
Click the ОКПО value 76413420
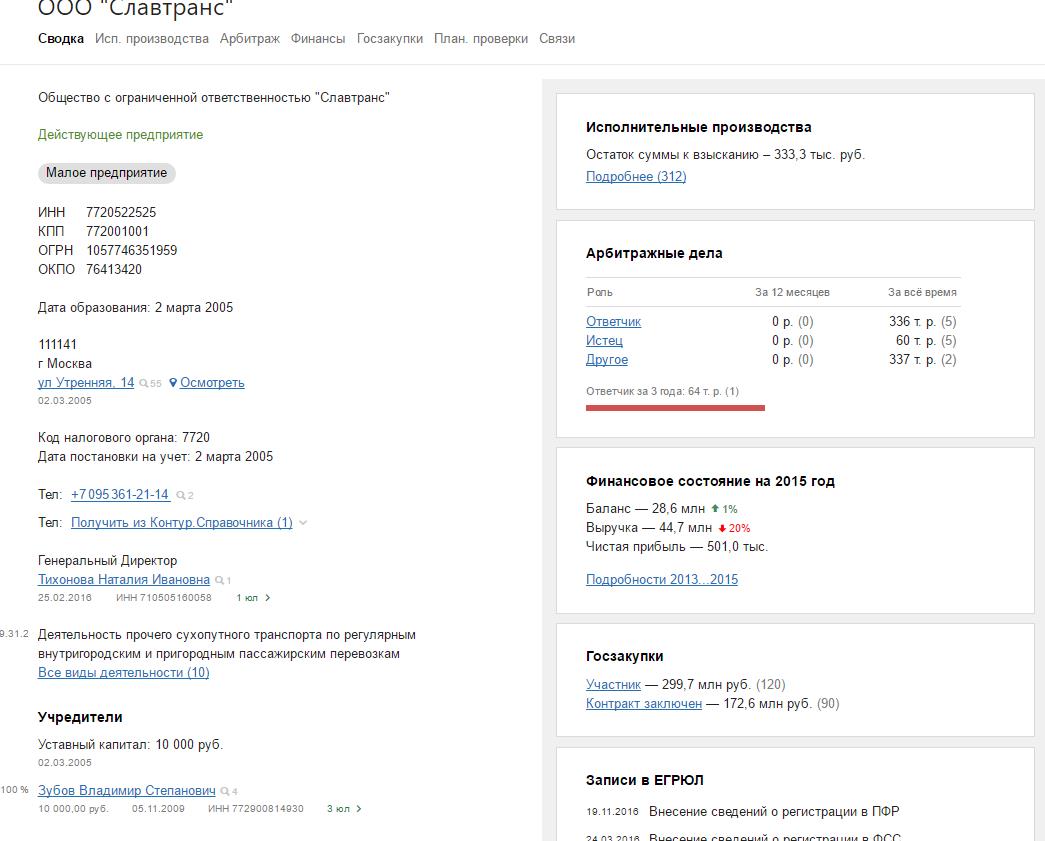pos(114,270)
